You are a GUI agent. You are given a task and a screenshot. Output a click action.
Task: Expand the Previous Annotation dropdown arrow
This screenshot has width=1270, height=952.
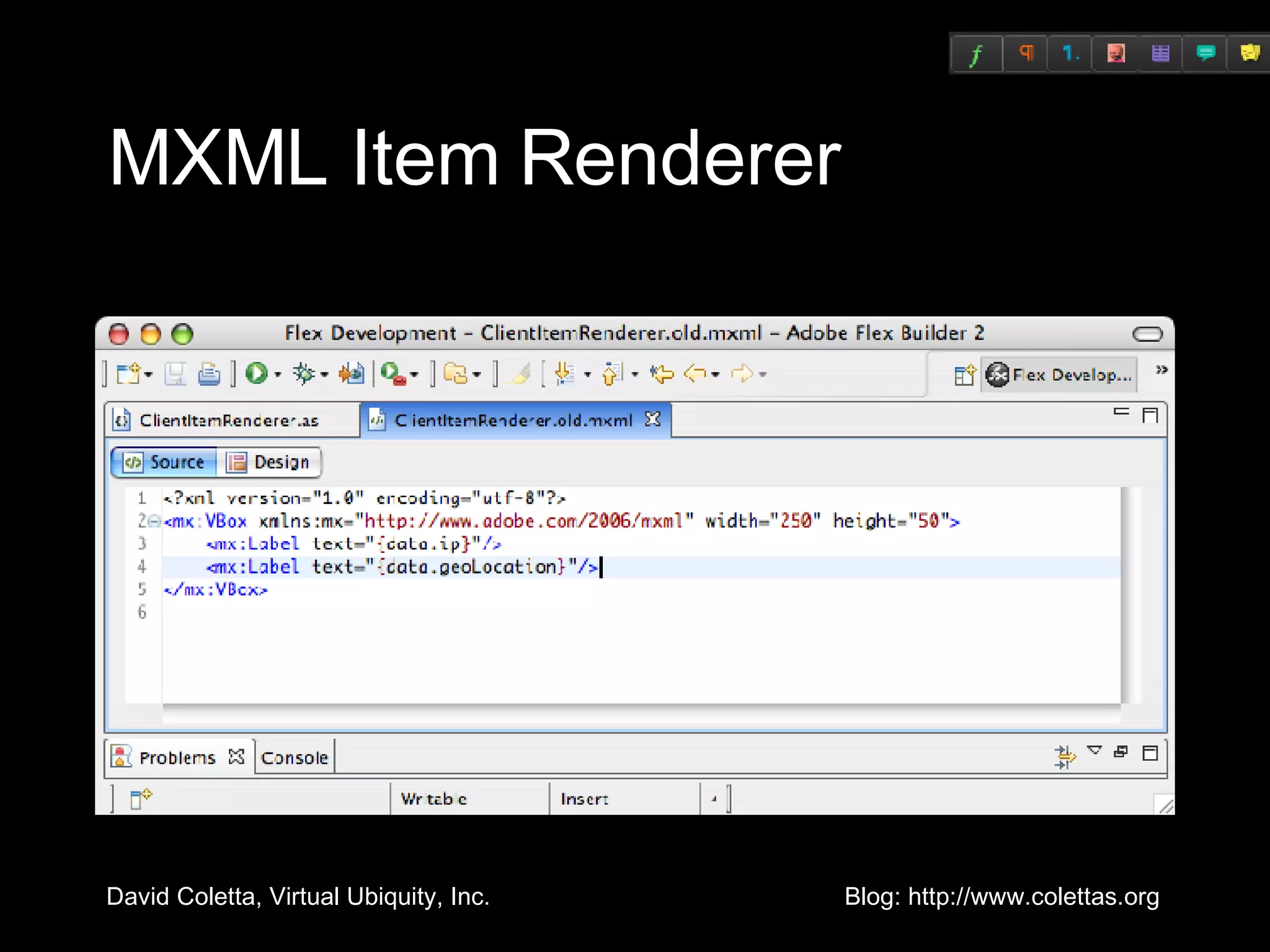(635, 374)
